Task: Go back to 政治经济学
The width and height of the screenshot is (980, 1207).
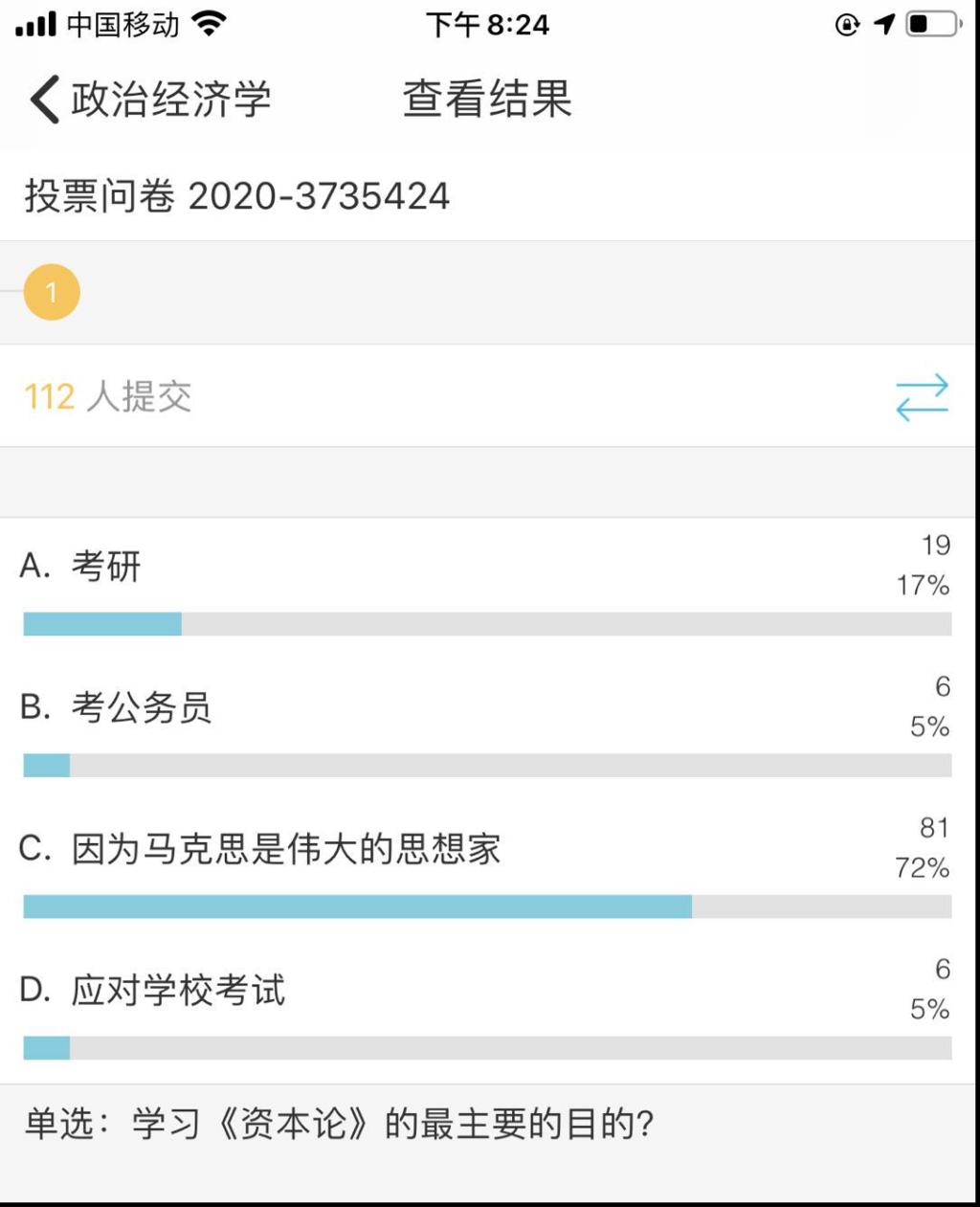Action: 171,100
